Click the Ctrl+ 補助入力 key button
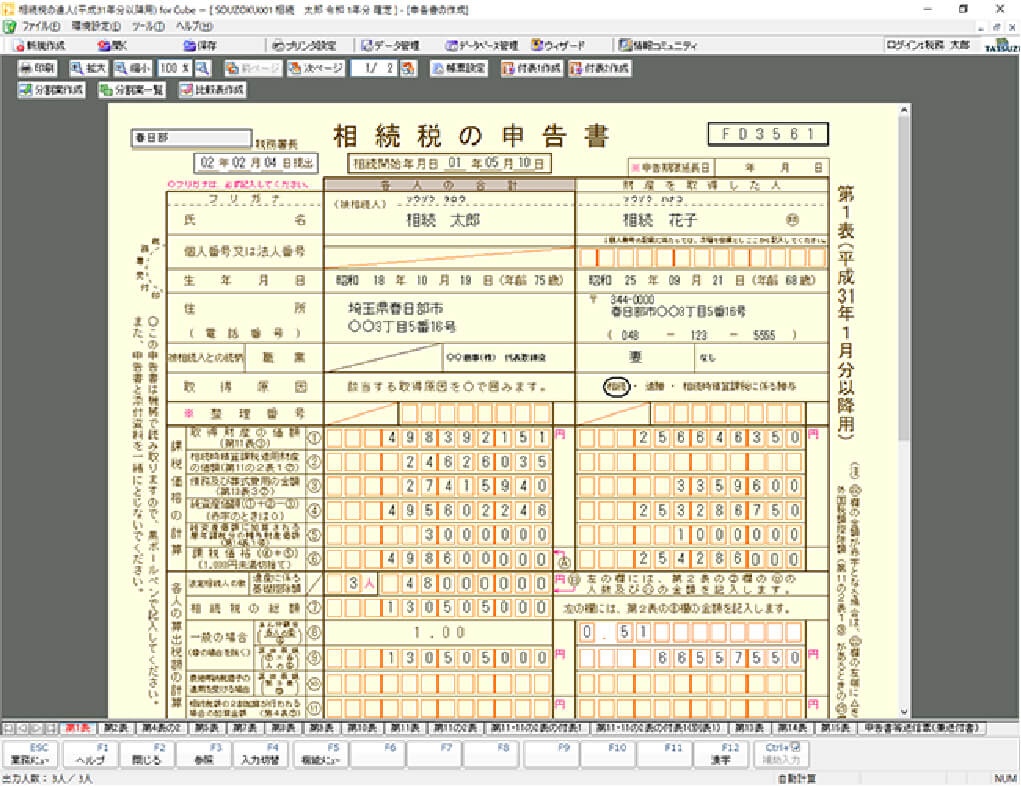The height and width of the screenshot is (786, 1021). (781, 754)
